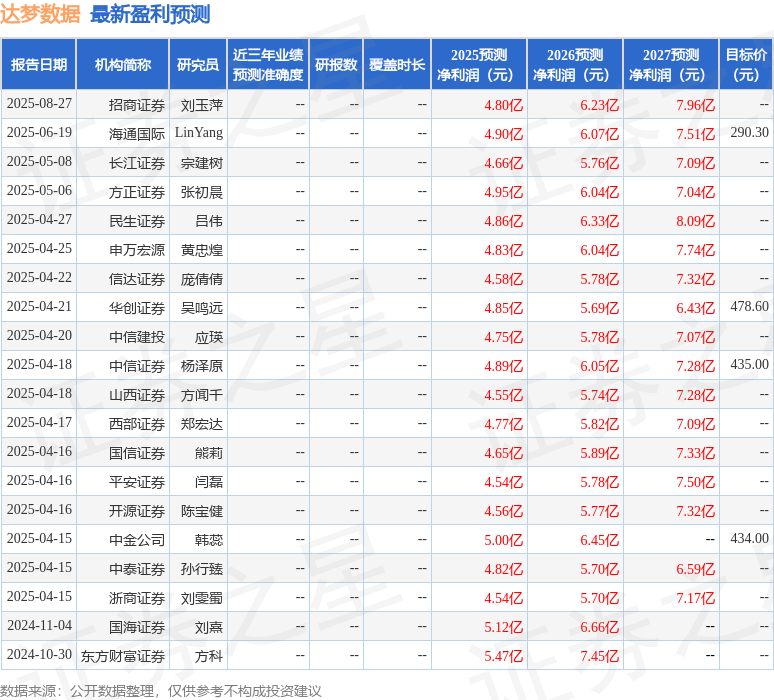Click the 7.45亿 forecast value
774x700 pixels.
click(x=599, y=657)
